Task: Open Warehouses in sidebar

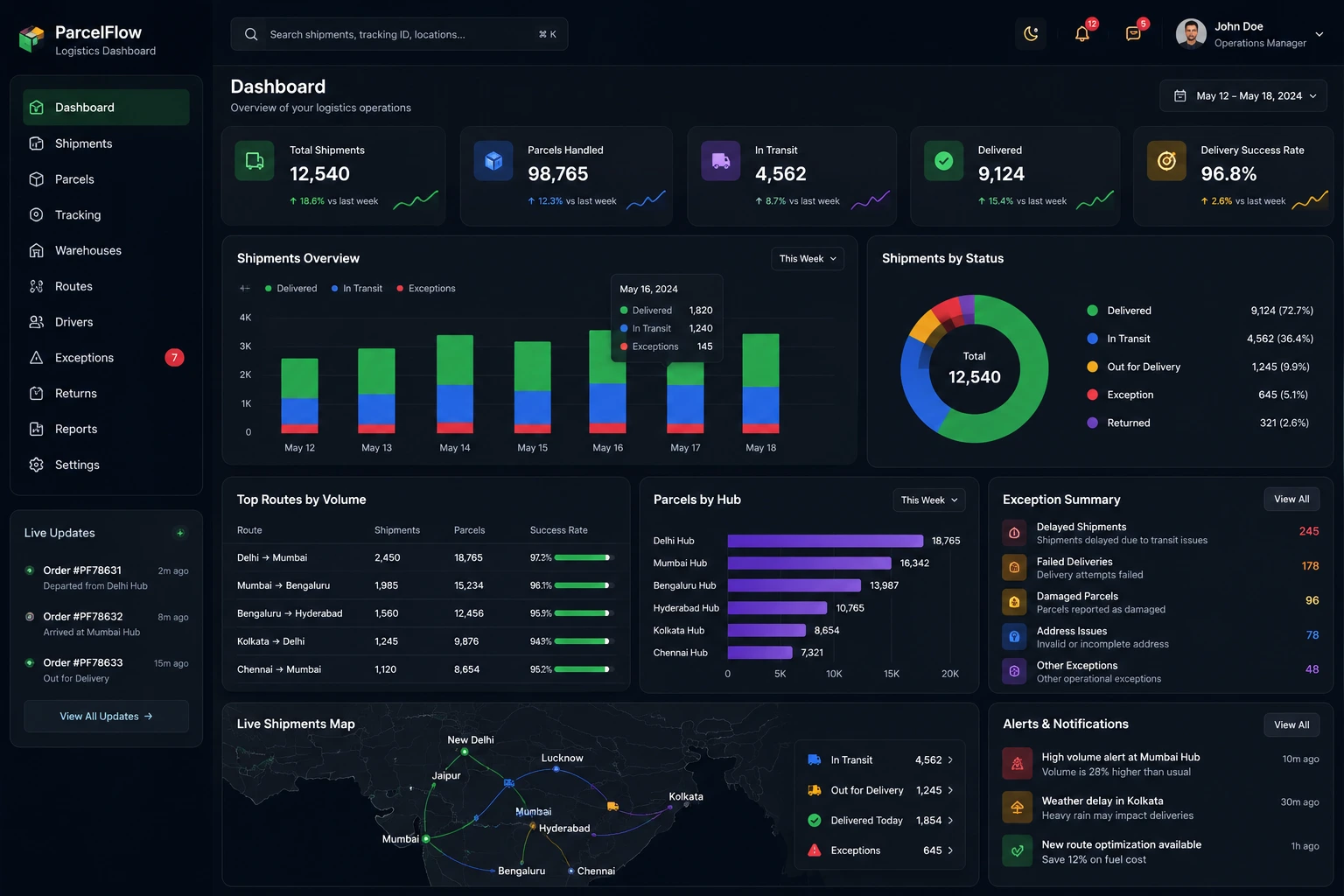Action: 106,250
